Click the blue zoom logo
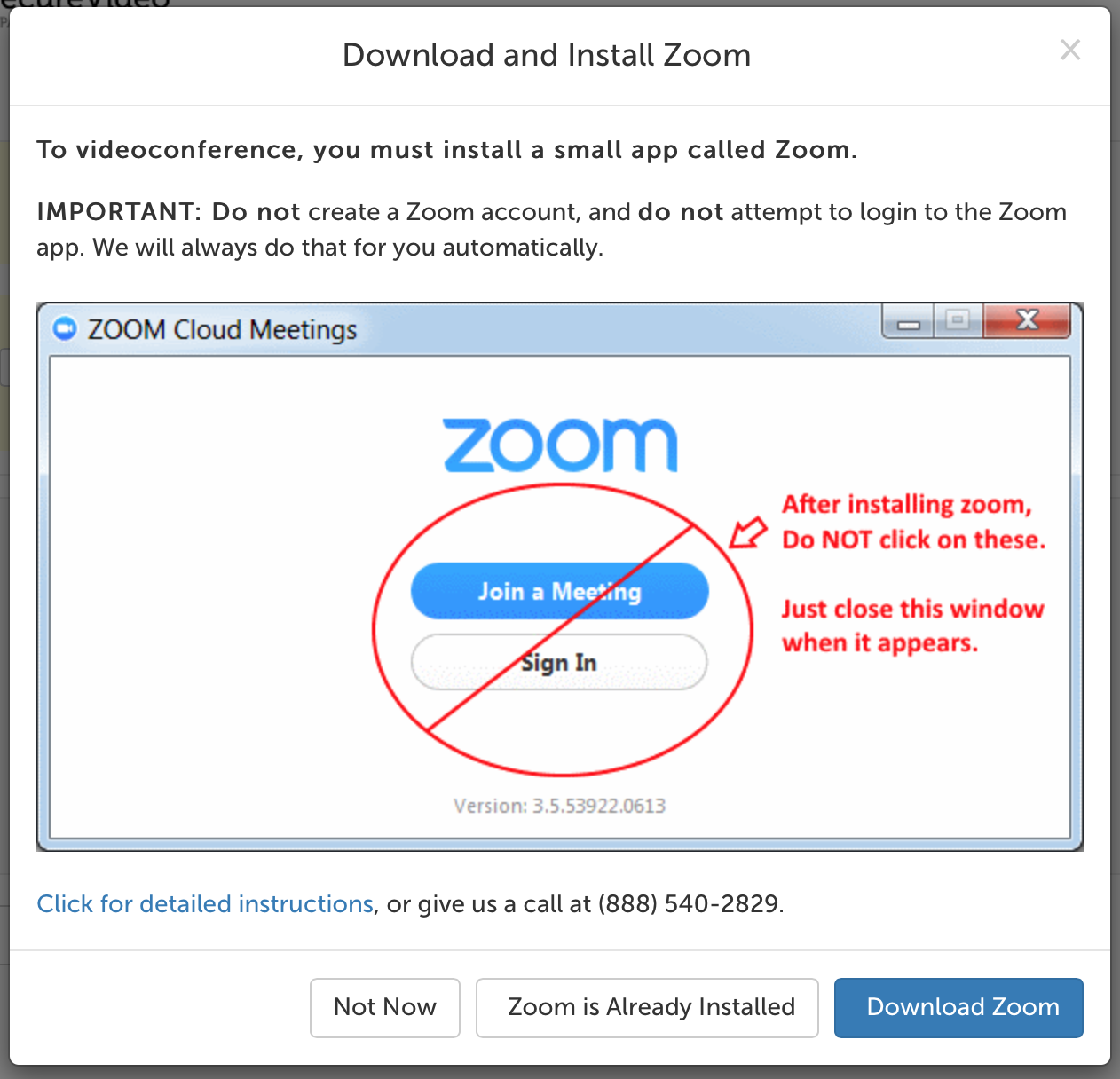Image resolution: width=1120 pixels, height=1079 pixels. coord(559,444)
